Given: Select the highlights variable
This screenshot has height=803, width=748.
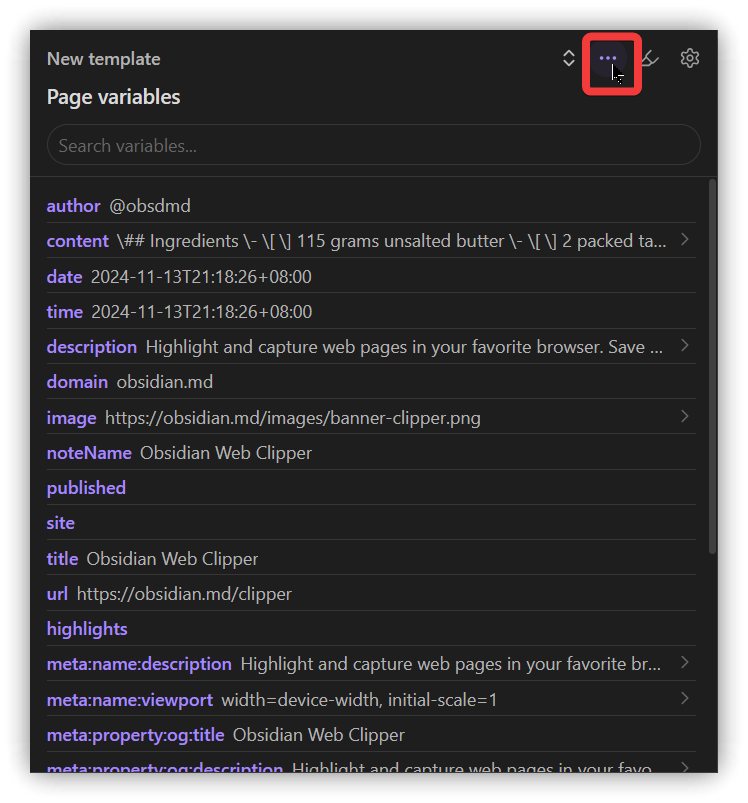Looking at the screenshot, I should pyautogui.click(x=87, y=629).
